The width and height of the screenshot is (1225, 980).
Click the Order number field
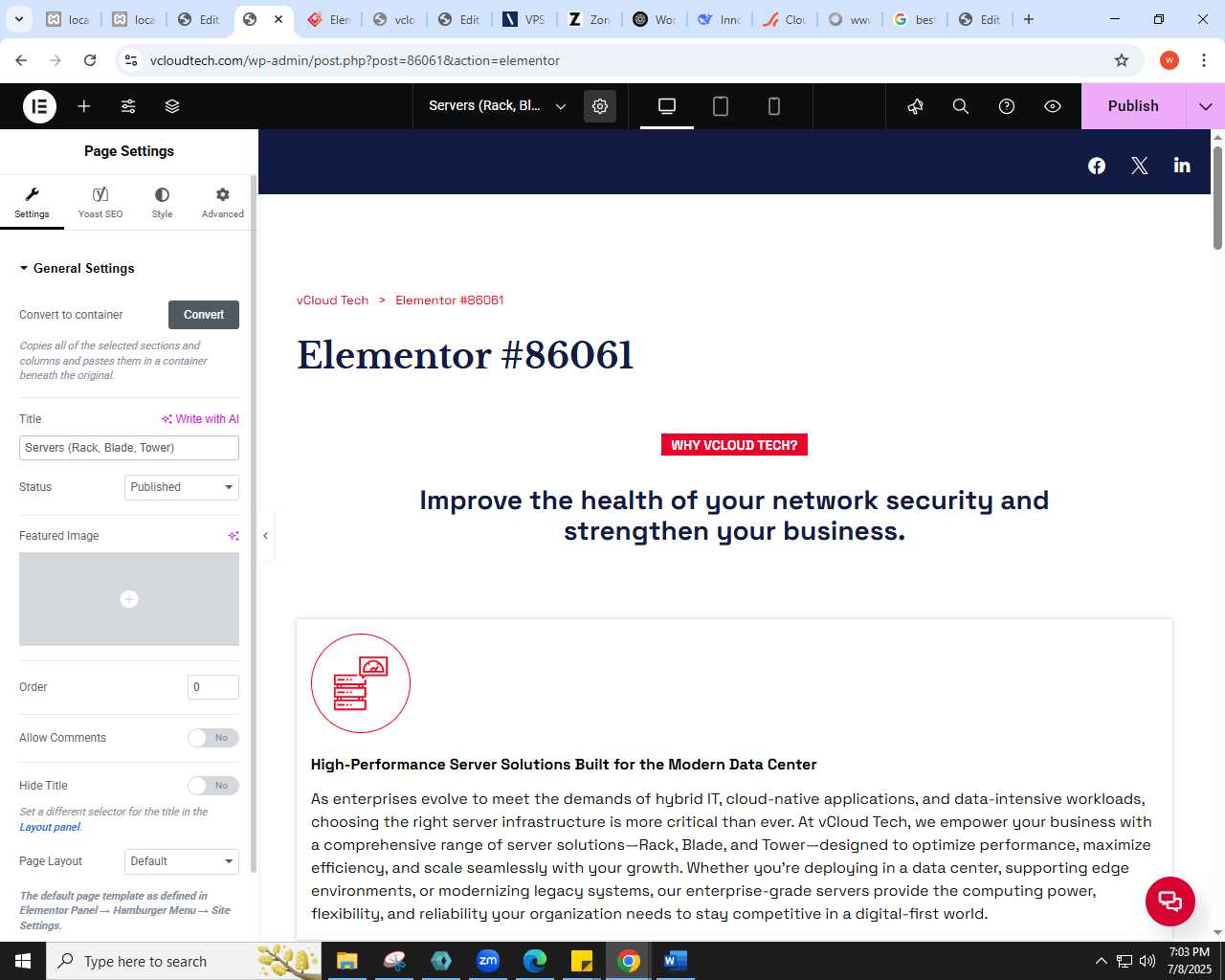point(213,687)
